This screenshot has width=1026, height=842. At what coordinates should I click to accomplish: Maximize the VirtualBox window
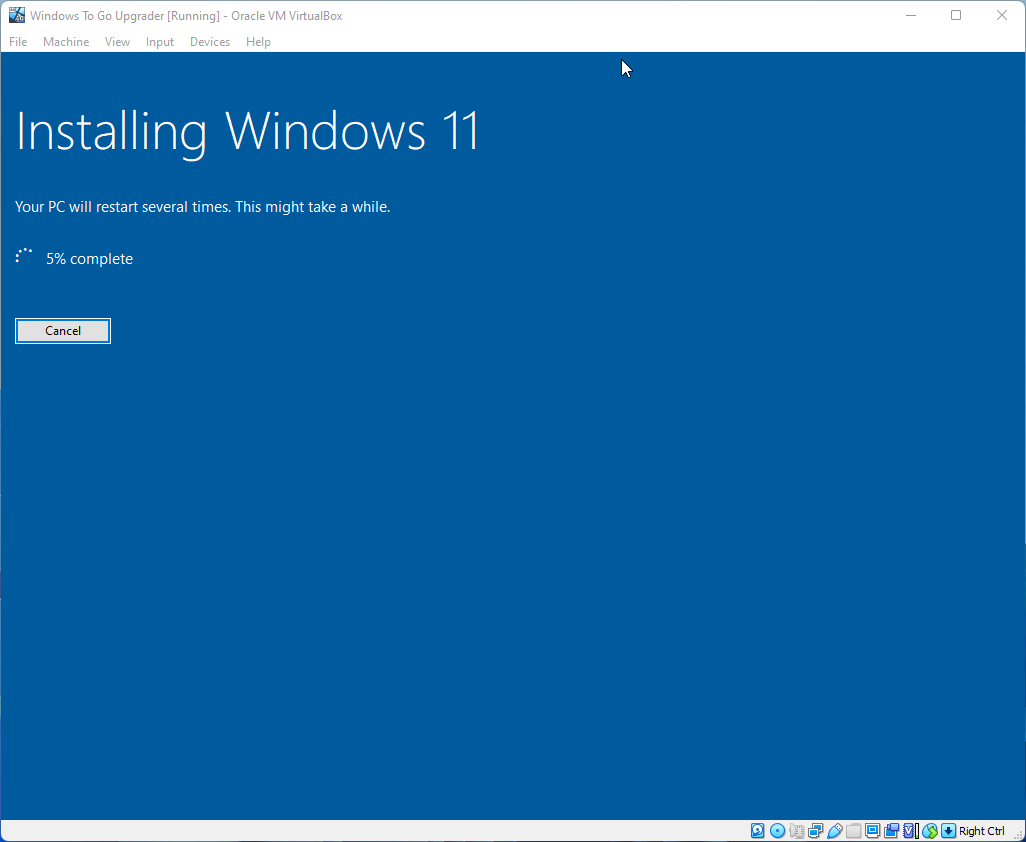point(956,15)
